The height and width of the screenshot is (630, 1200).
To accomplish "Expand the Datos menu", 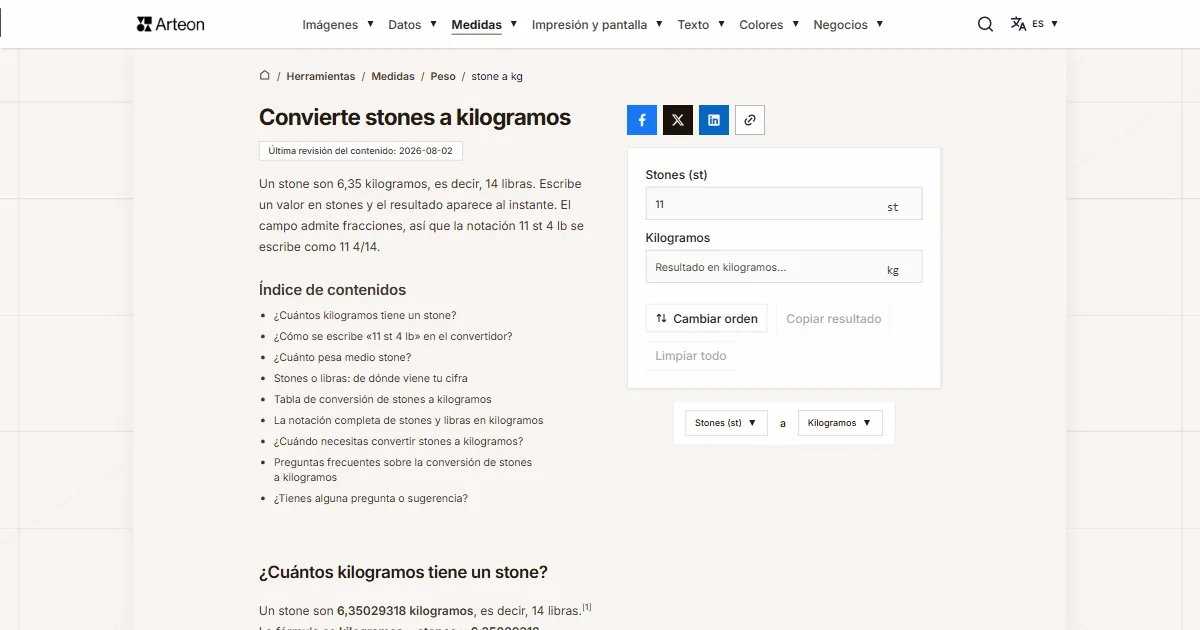I will pyautogui.click(x=412, y=24).
